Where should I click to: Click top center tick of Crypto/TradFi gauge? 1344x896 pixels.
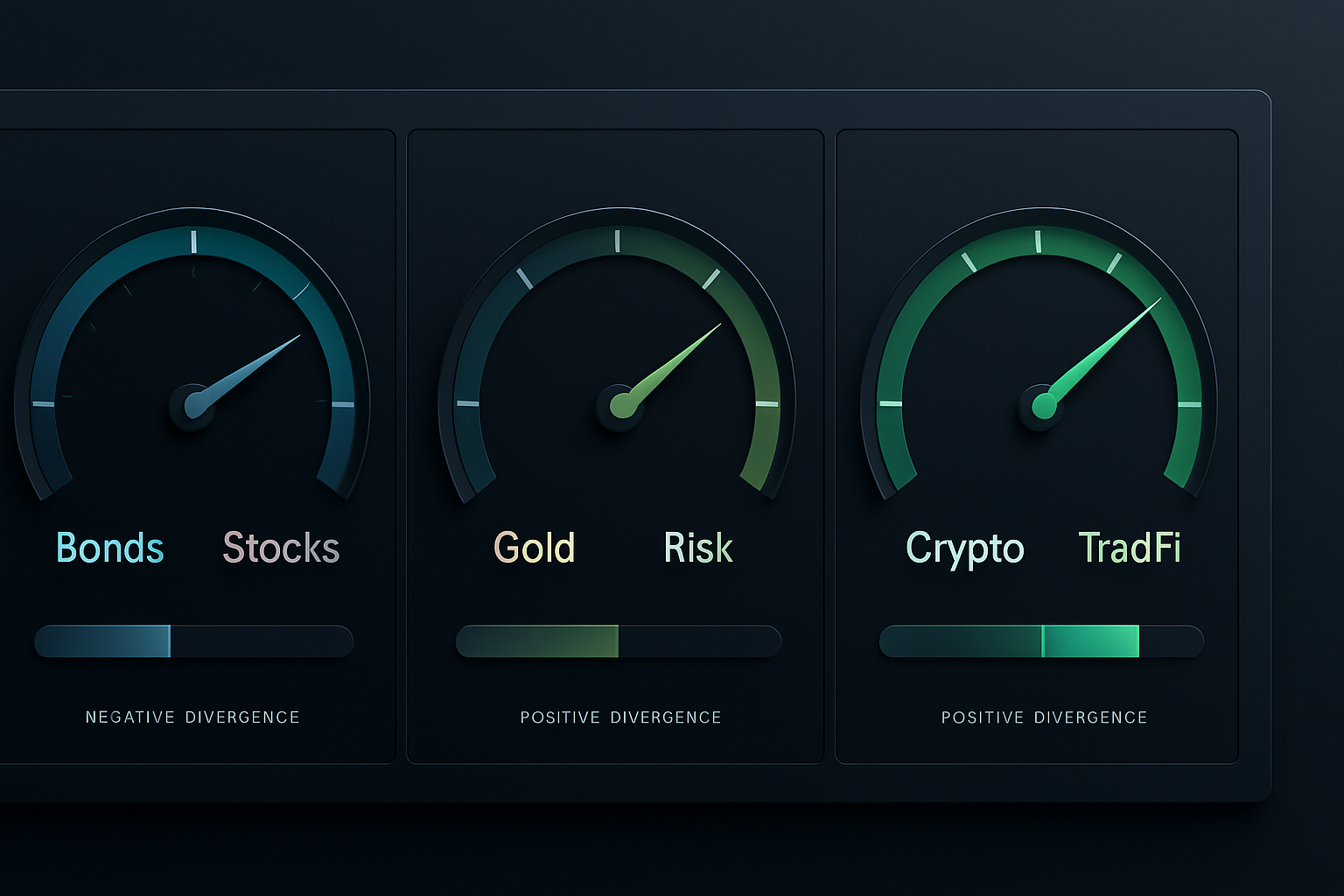(1038, 241)
